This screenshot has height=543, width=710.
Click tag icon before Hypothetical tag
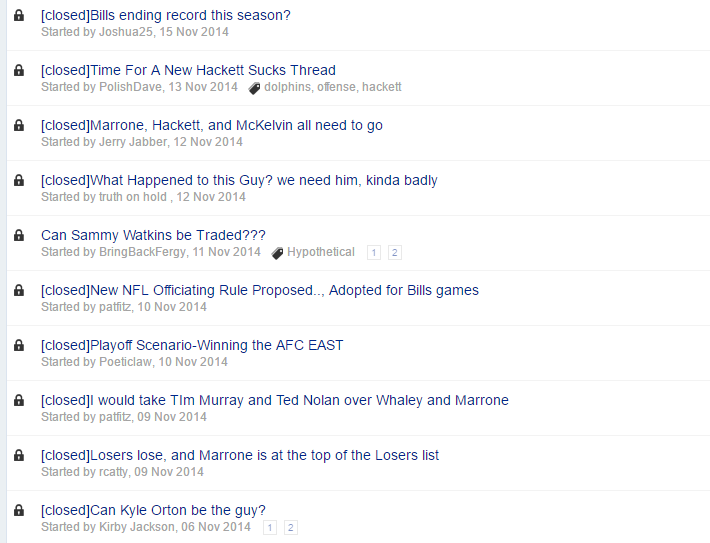click(277, 253)
